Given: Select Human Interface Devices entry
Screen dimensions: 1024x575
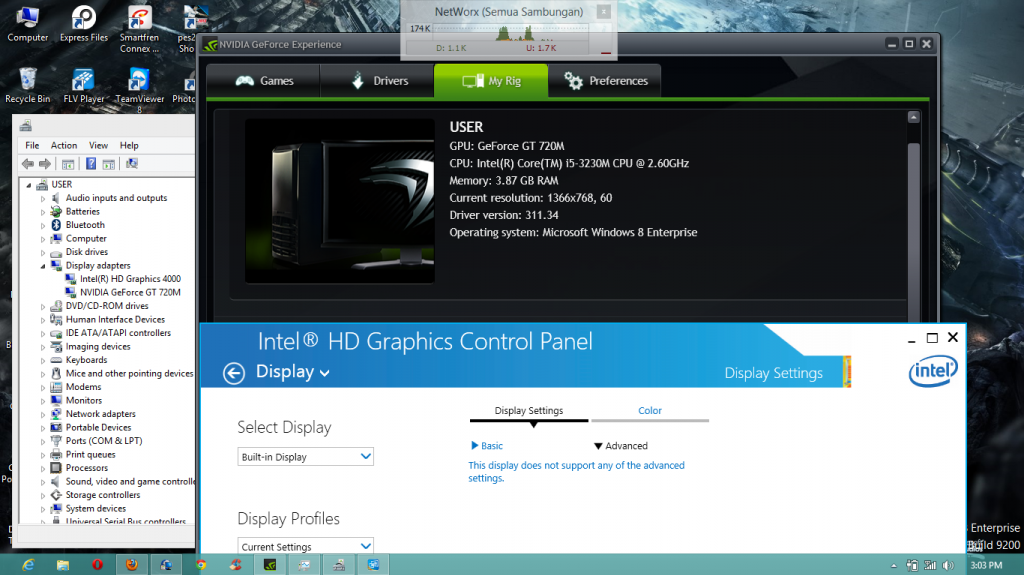Looking at the screenshot, I should [115, 320].
